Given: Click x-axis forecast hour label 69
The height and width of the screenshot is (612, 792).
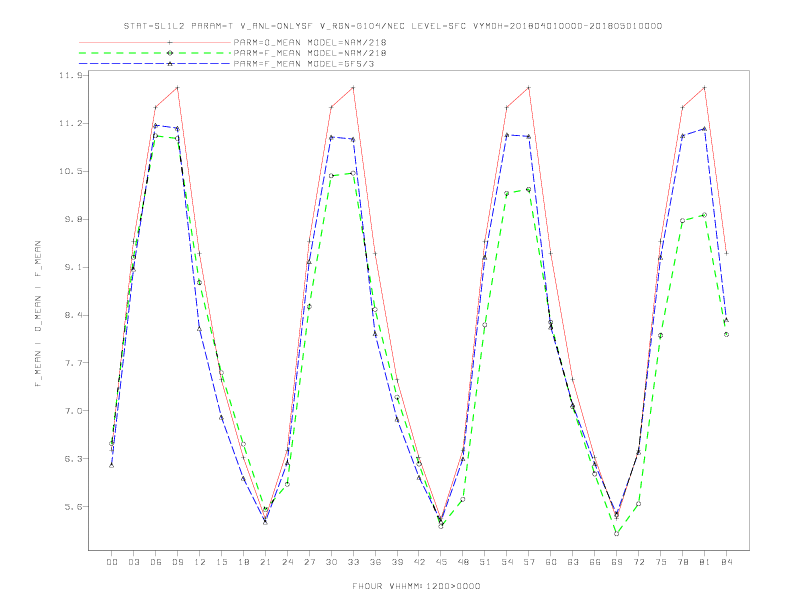Looking at the screenshot, I should pyautogui.click(x=617, y=562).
